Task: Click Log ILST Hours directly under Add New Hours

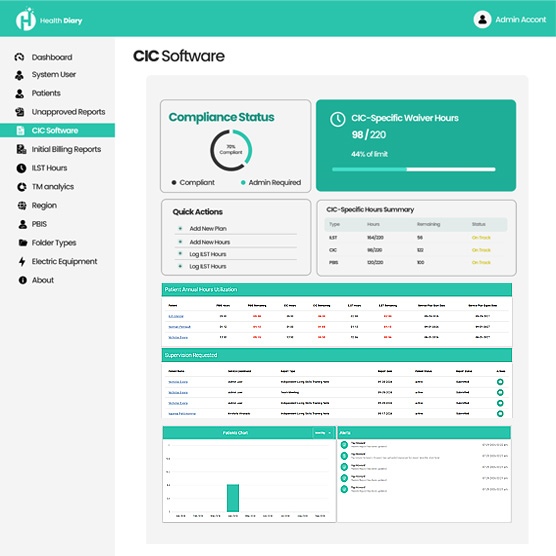Action: [208, 254]
